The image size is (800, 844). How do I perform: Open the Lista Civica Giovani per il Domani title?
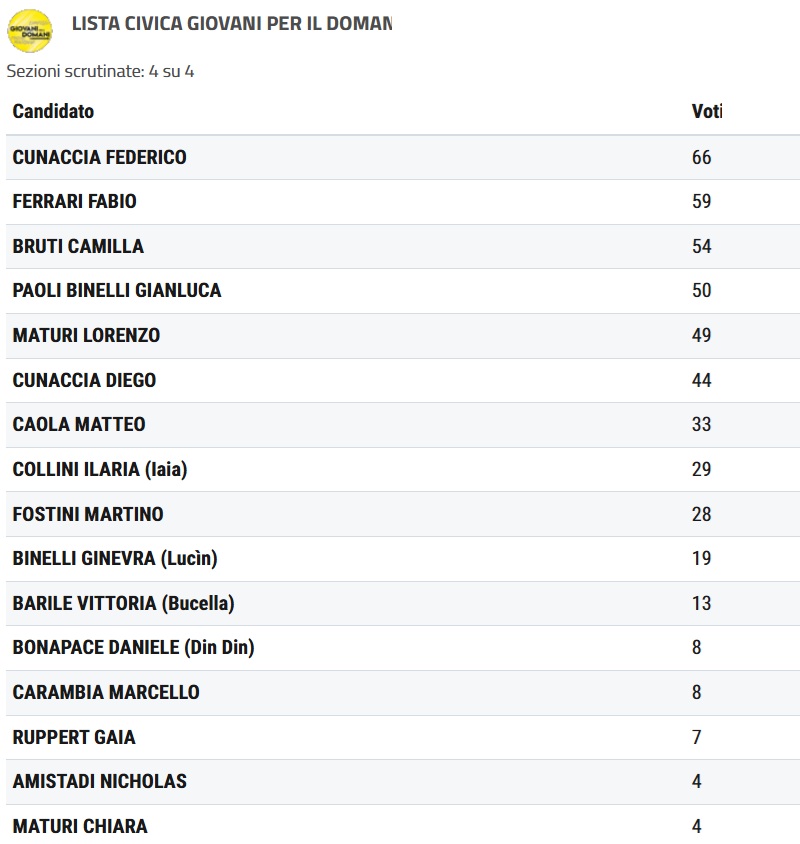point(231,23)
